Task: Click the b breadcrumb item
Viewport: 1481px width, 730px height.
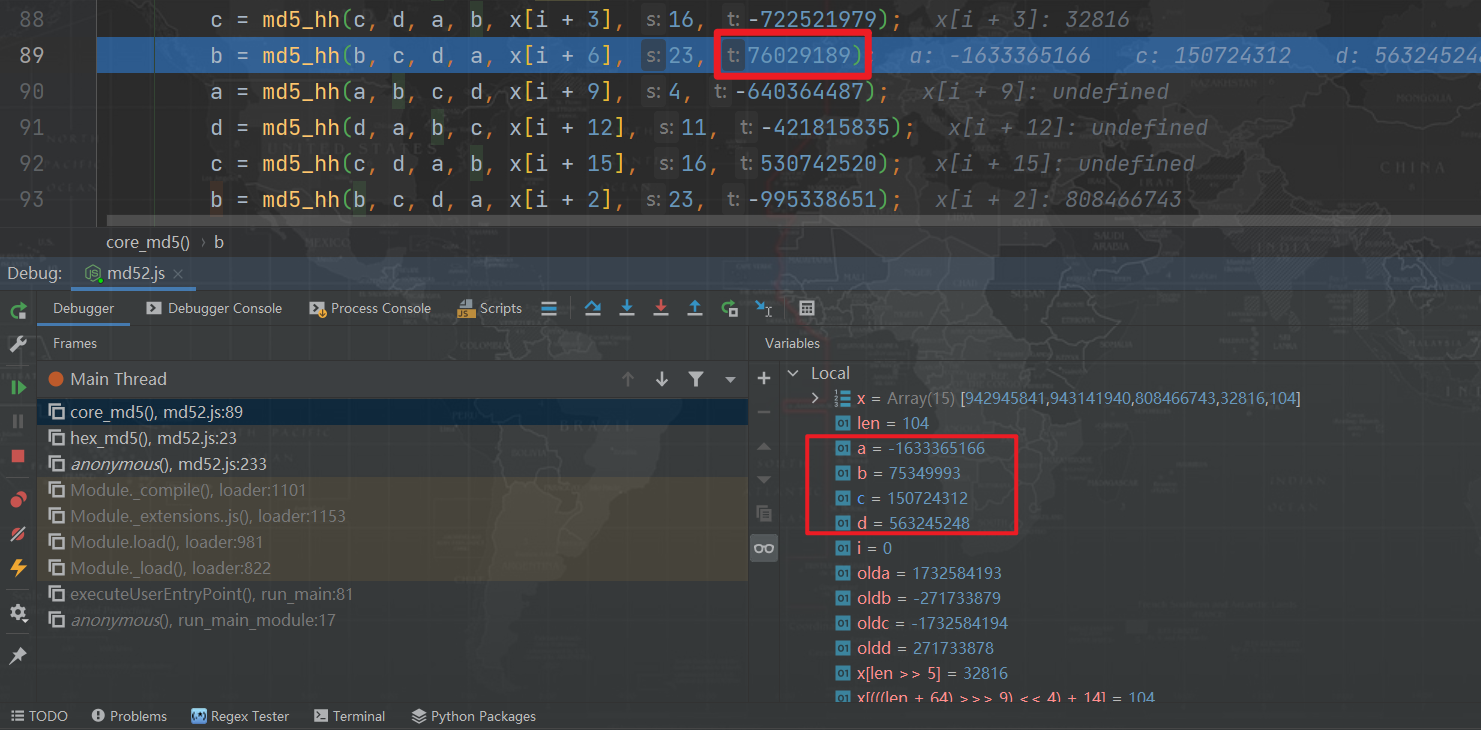Action: coord(219,242)
